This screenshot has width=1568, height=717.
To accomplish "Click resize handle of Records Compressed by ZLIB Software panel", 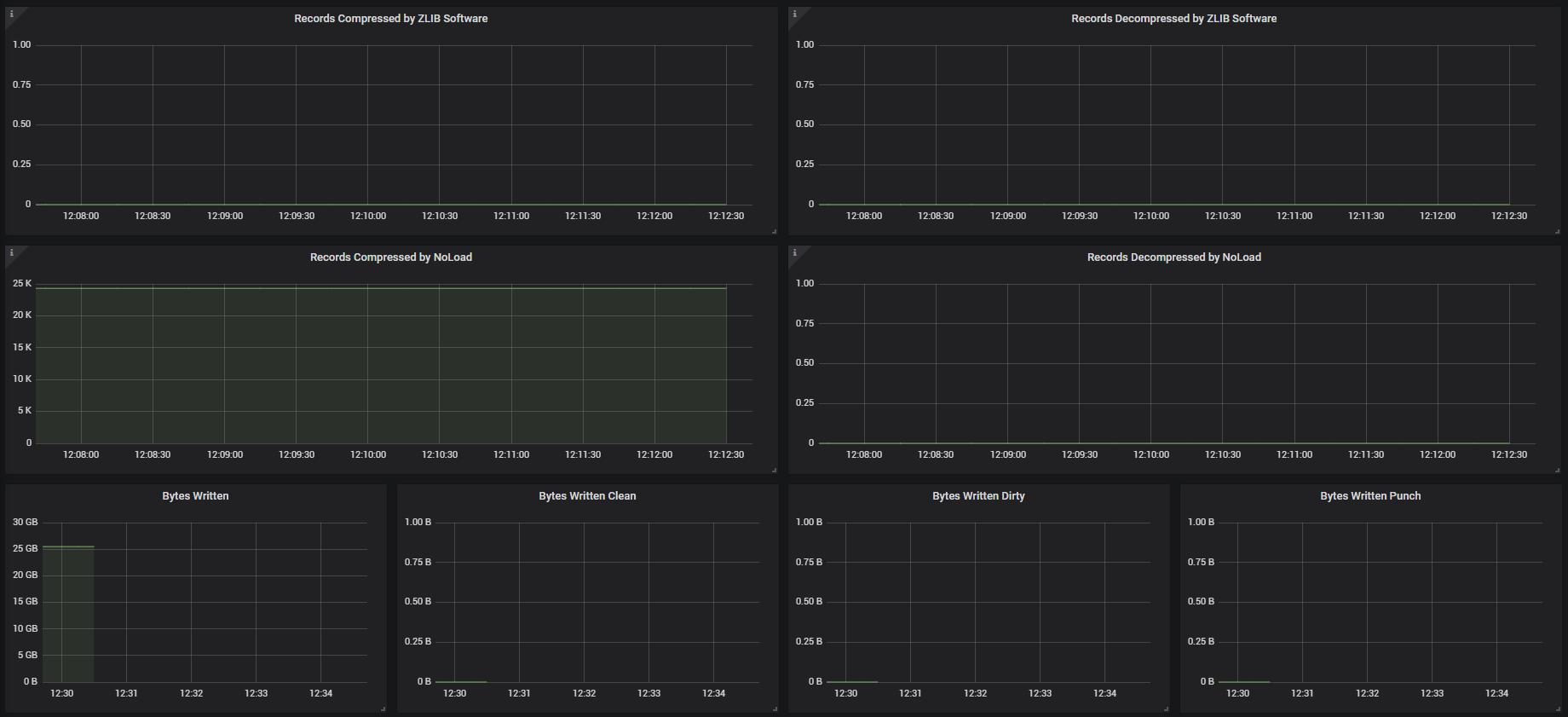I will pyautogui.click(x=774, y=231).
